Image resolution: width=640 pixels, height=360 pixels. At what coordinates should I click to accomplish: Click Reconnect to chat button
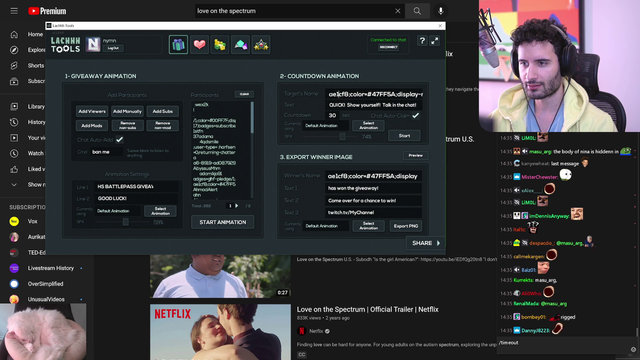pos(388,47)
